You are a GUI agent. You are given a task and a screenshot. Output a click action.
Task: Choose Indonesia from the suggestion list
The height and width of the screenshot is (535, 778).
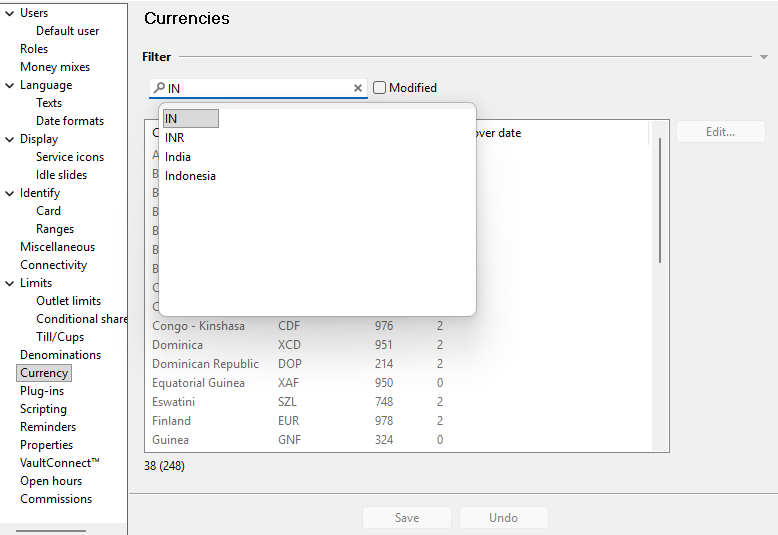pos(190,176)
